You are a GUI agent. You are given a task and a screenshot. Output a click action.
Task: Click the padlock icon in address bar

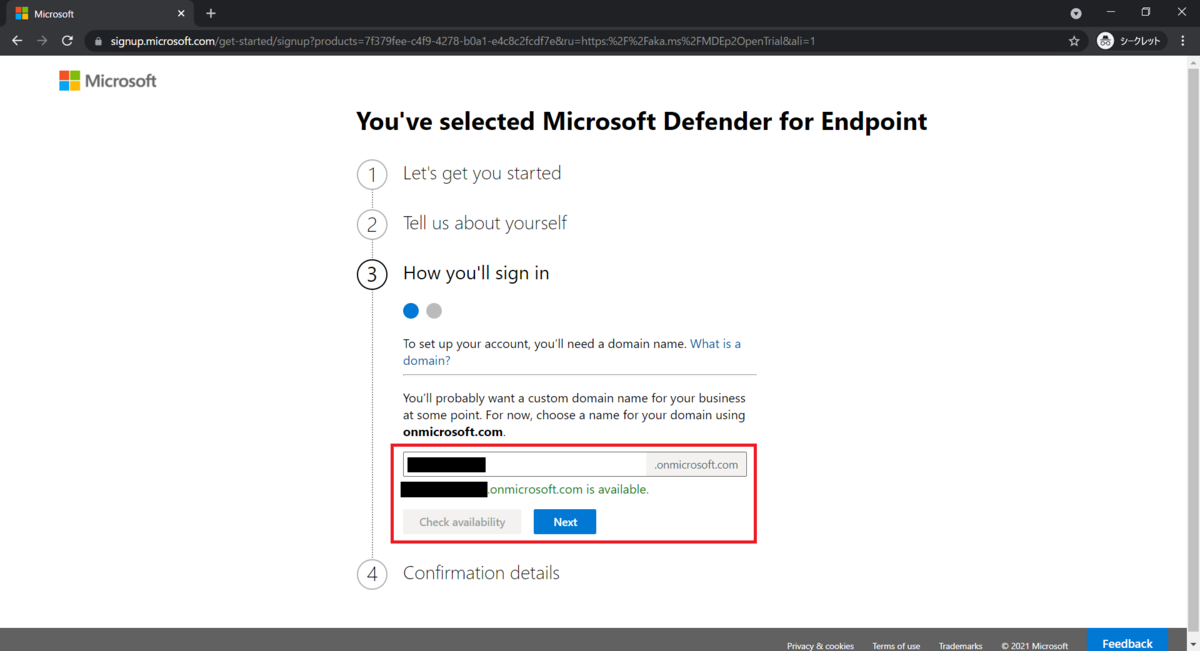pyautogui.click(x=97, y=41)
